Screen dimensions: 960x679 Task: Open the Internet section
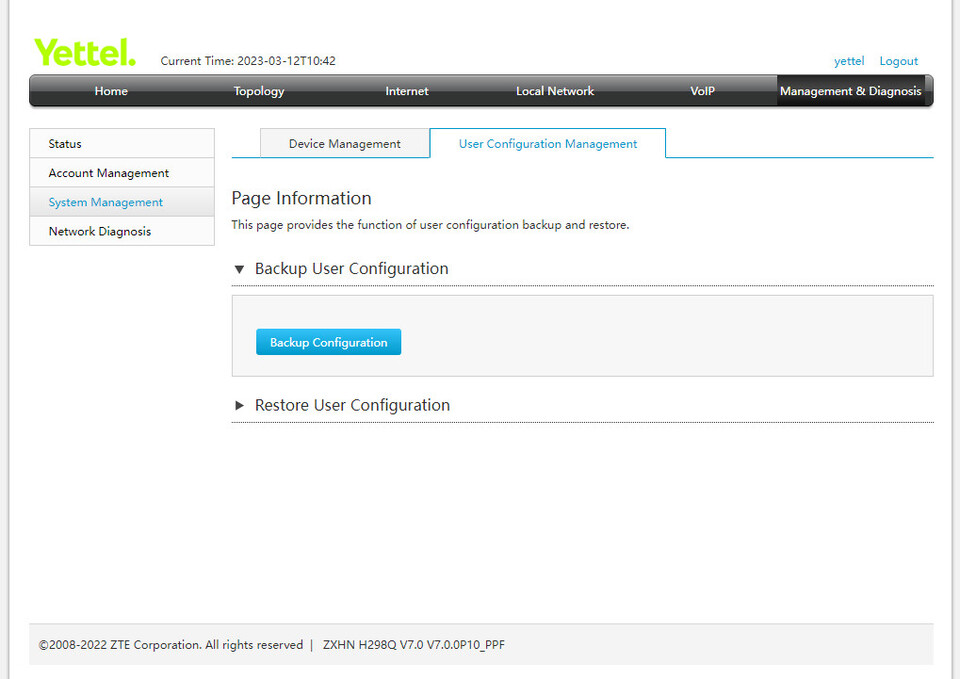(x=406, y=91)
